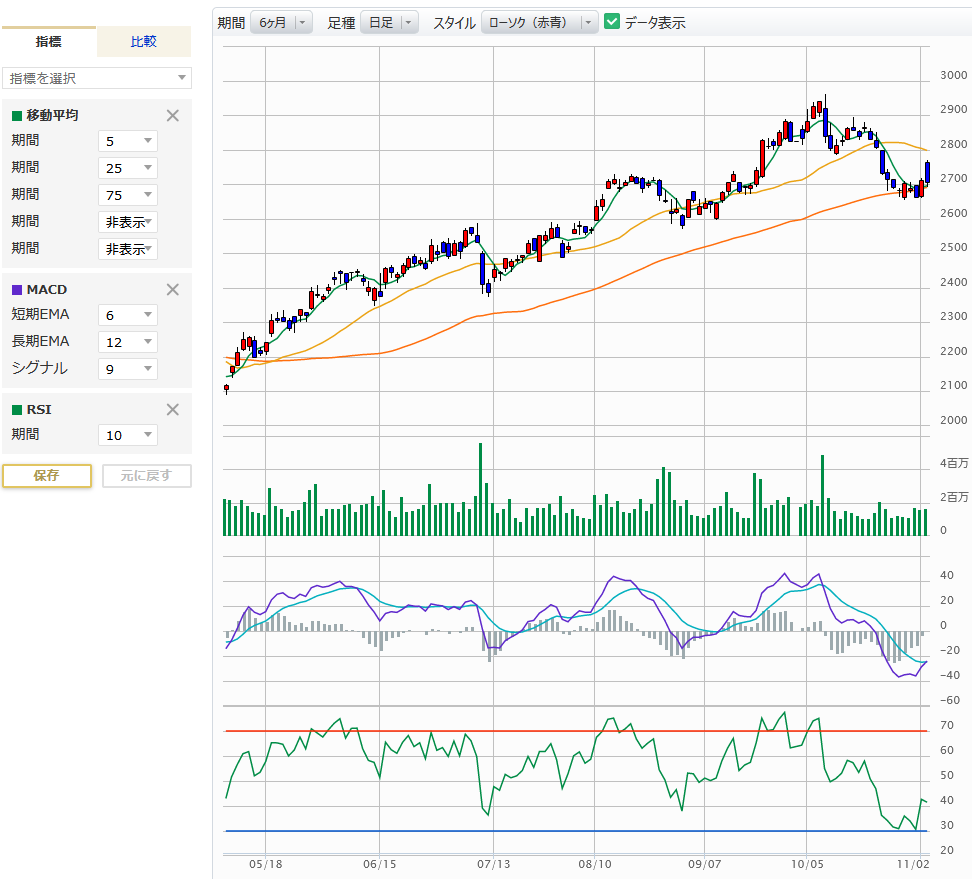The height and width of the screenshot is (879, 972).
Task: Open the 指標を選択 dropdown
Action: (x=97, y=78)
